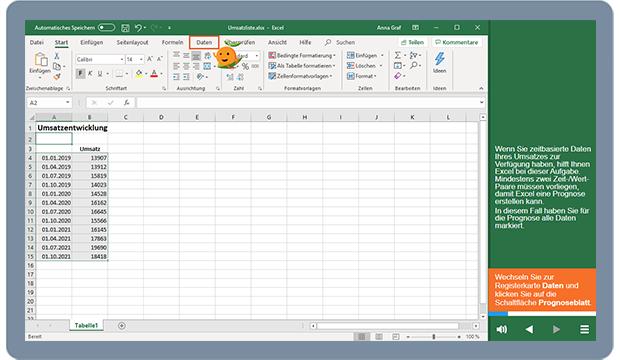Switch to the Einfügen ribbon tab
This screenshot has width=620, height=360.
(92, 42)
